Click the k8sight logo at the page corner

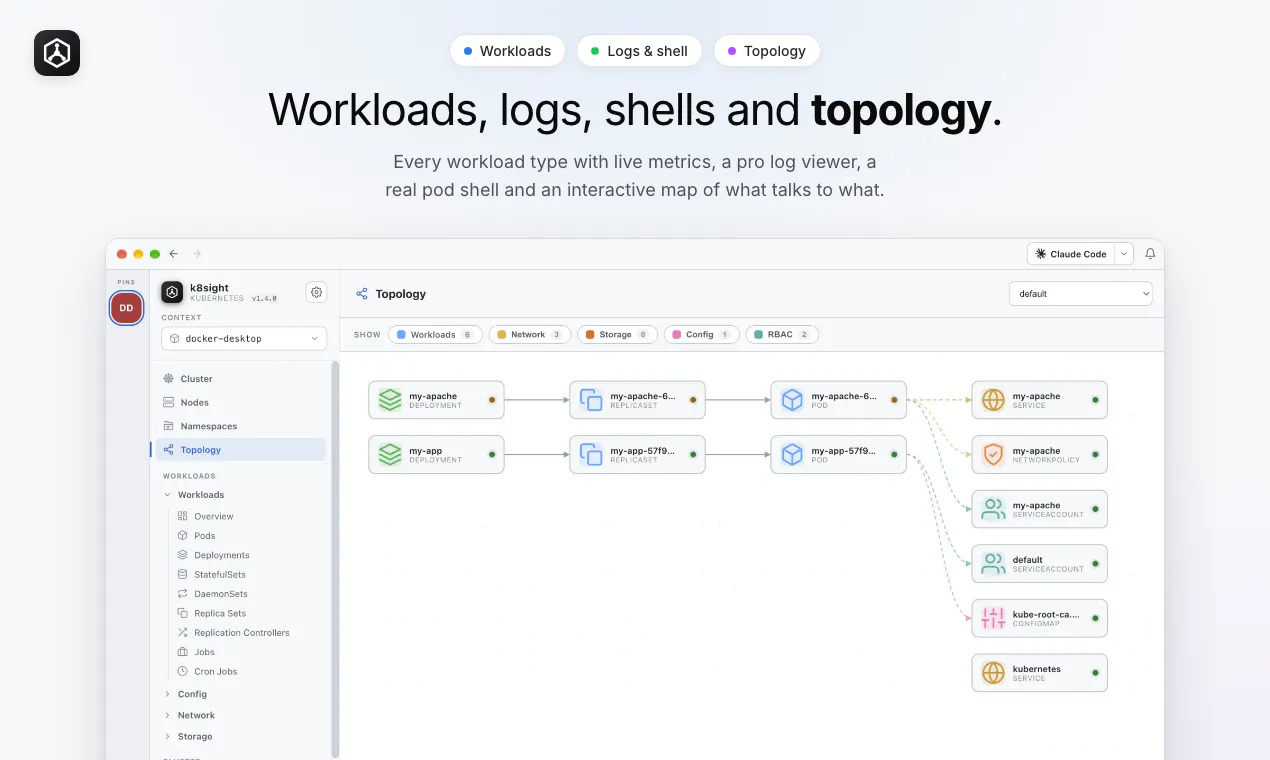coord(57,53)
